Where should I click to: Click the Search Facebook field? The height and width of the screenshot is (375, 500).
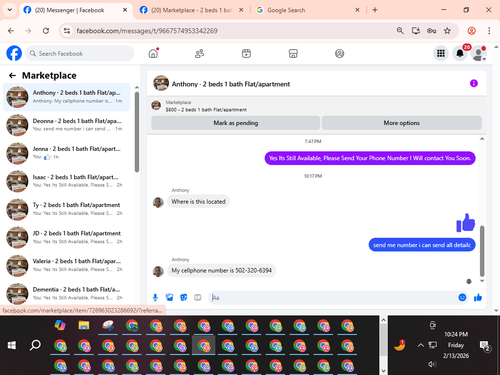[80, 53]
